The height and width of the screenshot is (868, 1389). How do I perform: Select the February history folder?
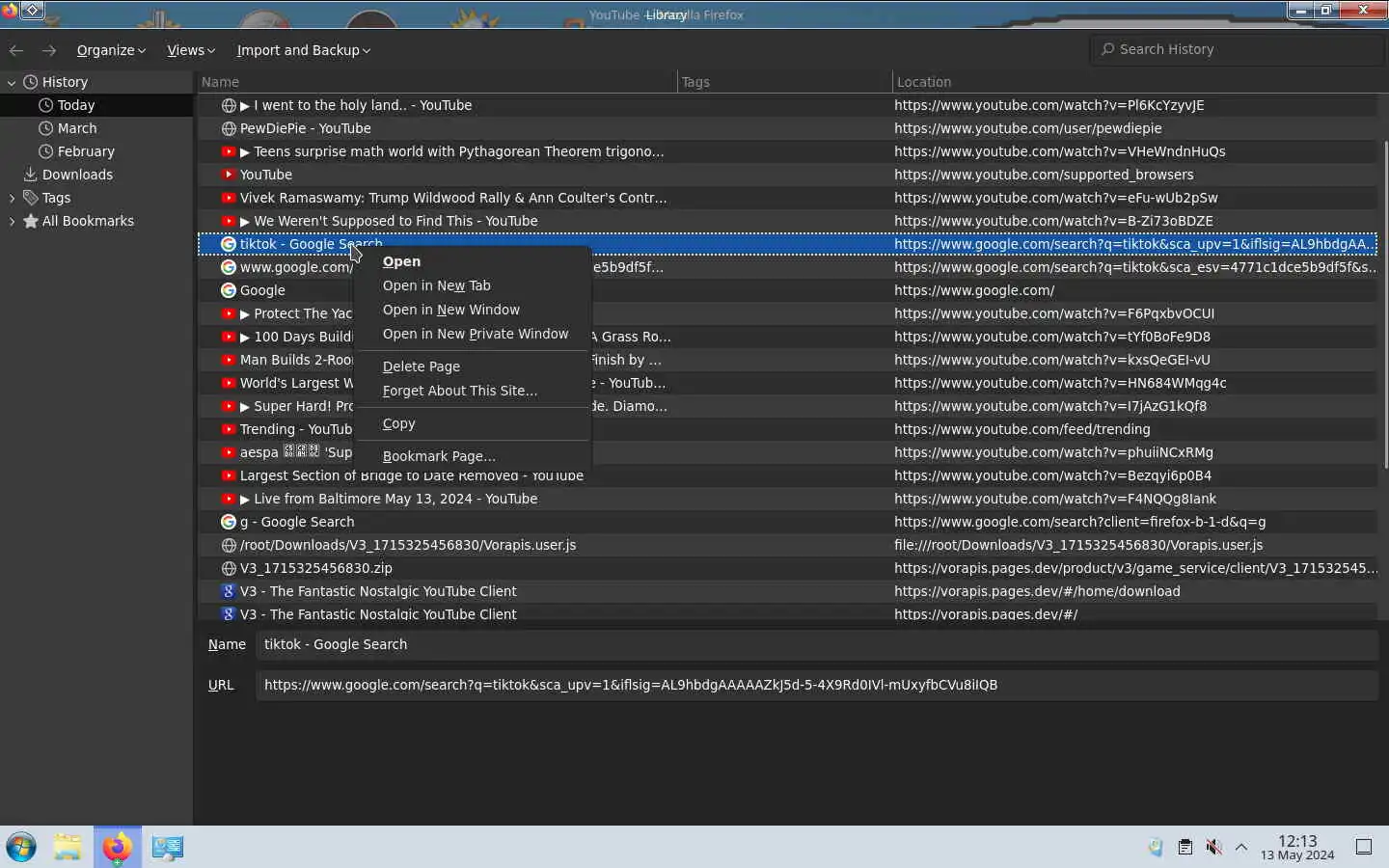tap(96, 151)
